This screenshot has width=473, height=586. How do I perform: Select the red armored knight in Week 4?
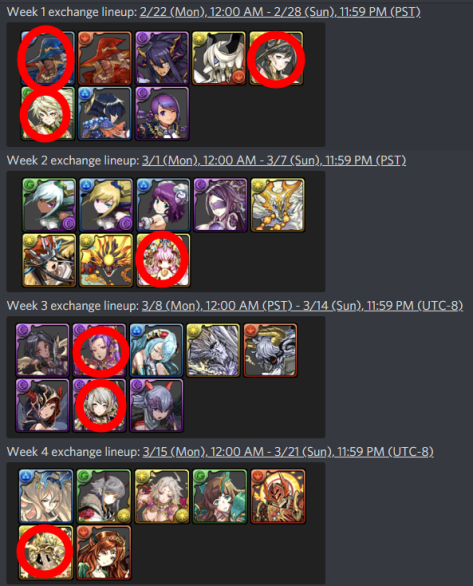click(x=278, y=496)
